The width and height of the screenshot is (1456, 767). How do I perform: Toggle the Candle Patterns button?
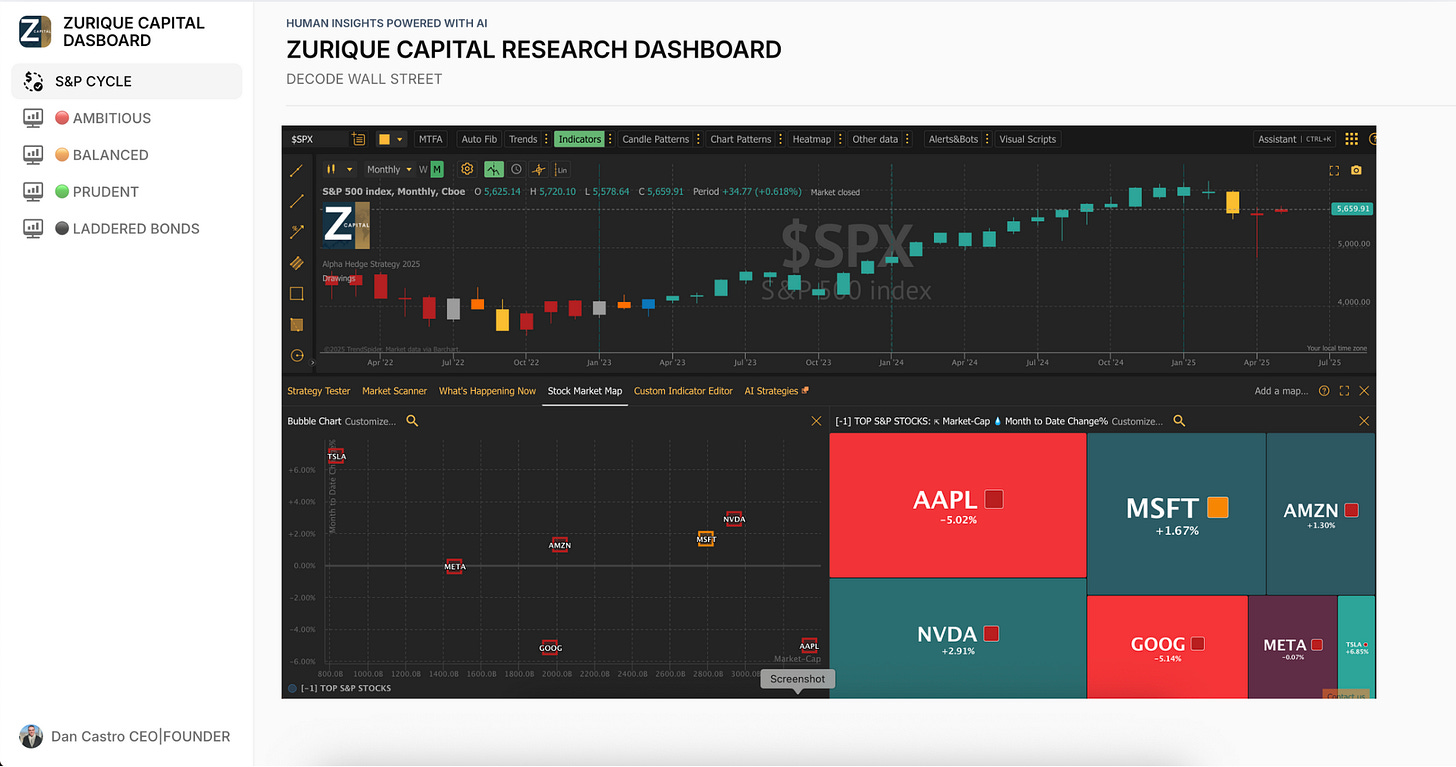[656, 139]
